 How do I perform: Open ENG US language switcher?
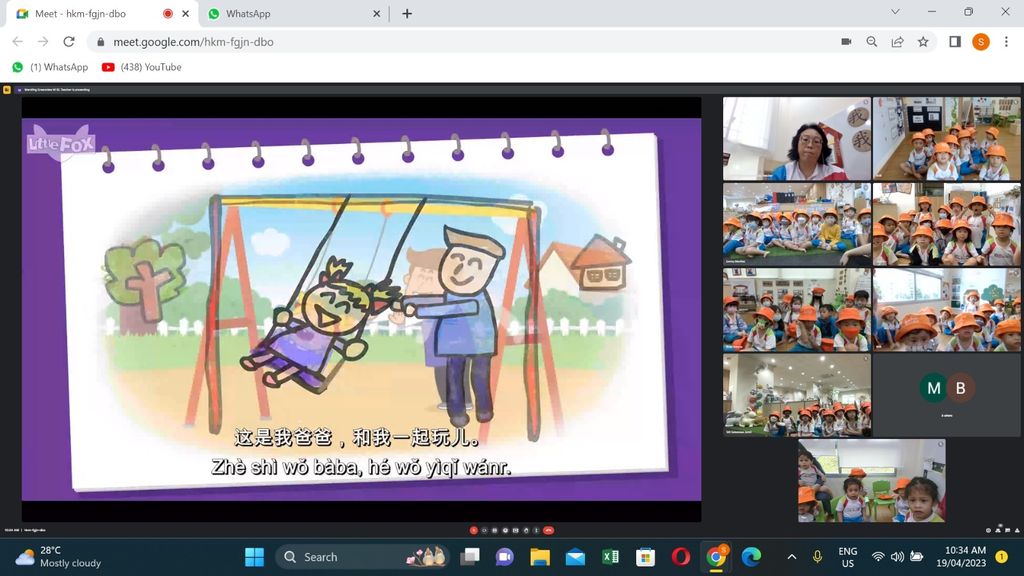[x=848, y=557]
